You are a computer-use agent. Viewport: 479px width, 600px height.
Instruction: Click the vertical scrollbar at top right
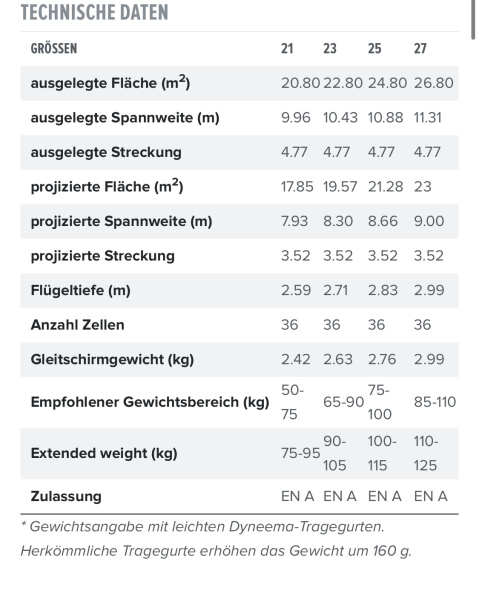473,19
